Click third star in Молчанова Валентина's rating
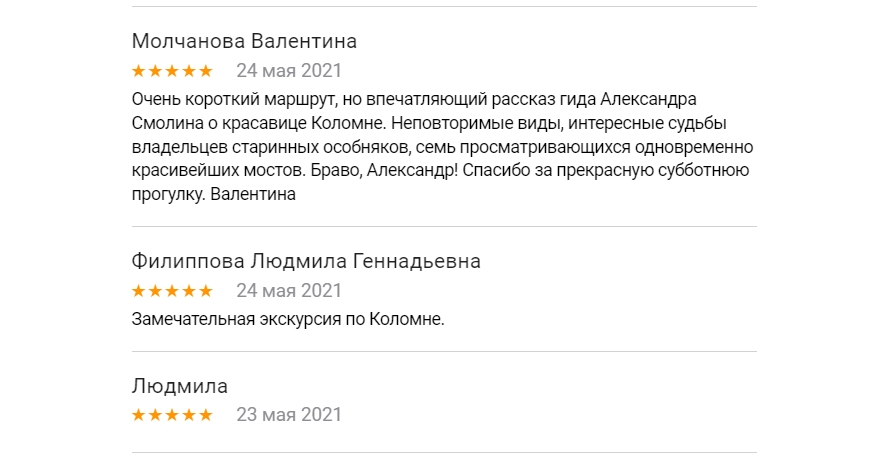The width and height of the screenshot is (895, 473). point(172,71)
